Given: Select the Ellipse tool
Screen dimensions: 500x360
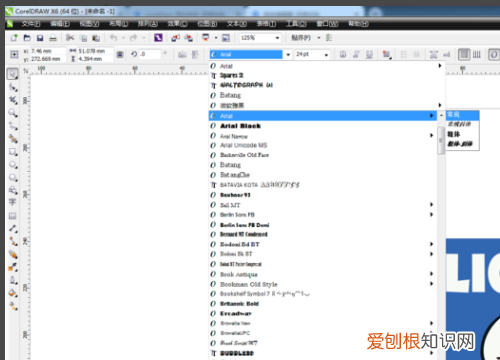Looking at the screenshot, I should (13, 165).
